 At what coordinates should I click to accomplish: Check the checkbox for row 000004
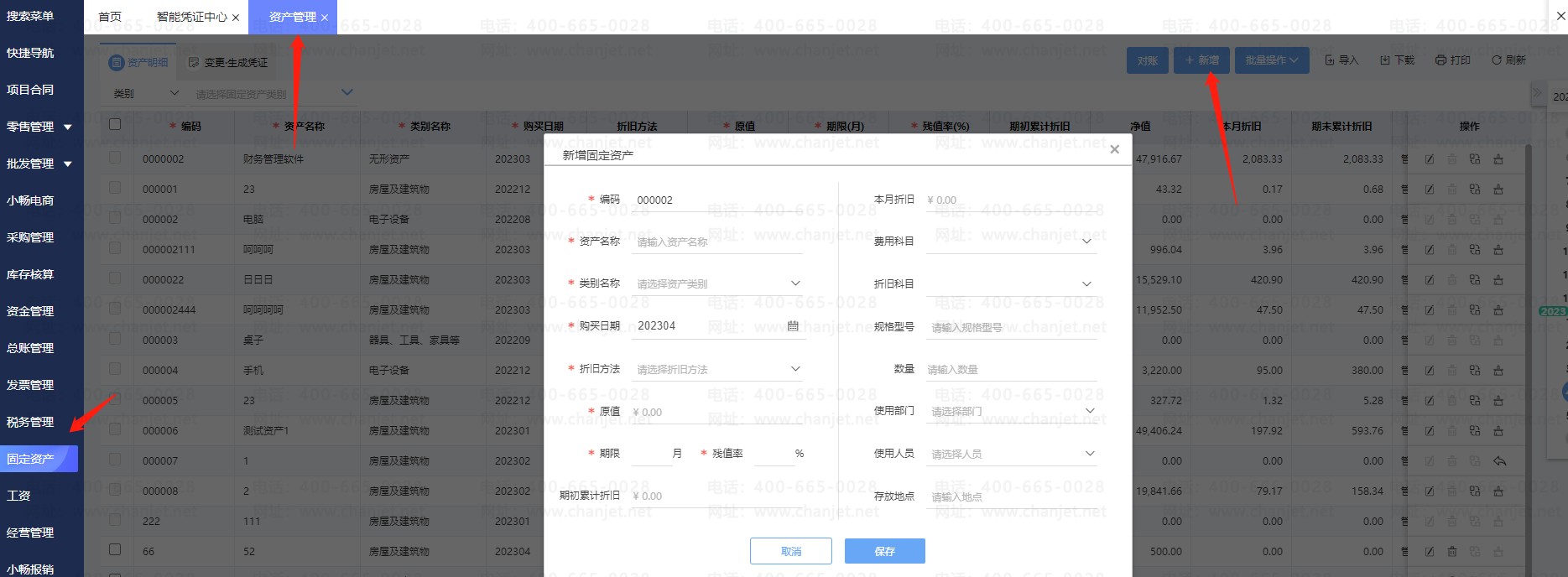[x=115, y=368]
